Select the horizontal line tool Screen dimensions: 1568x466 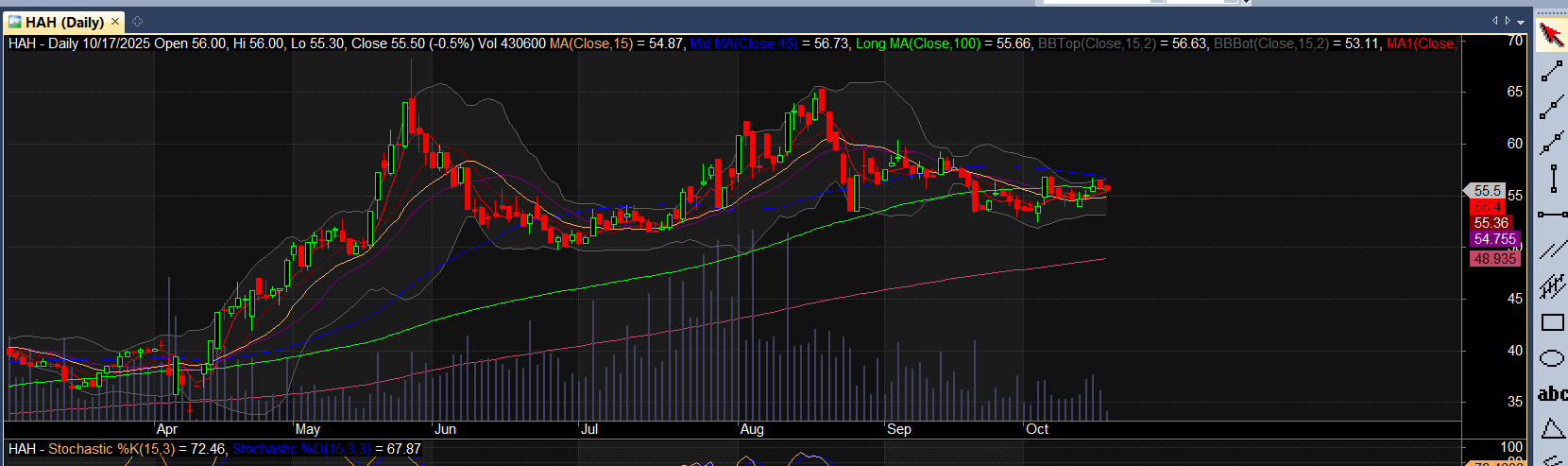[x=1551, y=215]
